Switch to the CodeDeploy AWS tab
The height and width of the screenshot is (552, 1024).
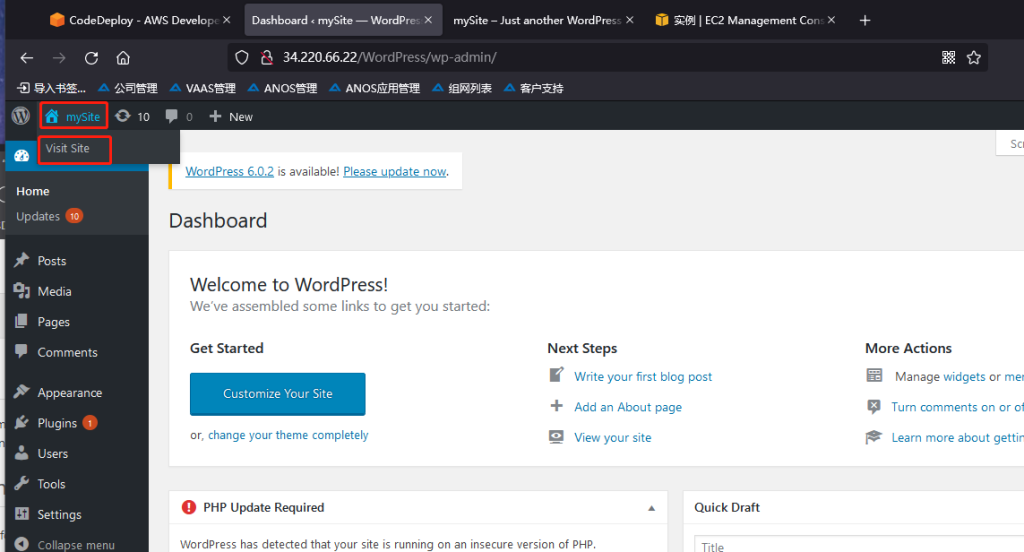140,20
